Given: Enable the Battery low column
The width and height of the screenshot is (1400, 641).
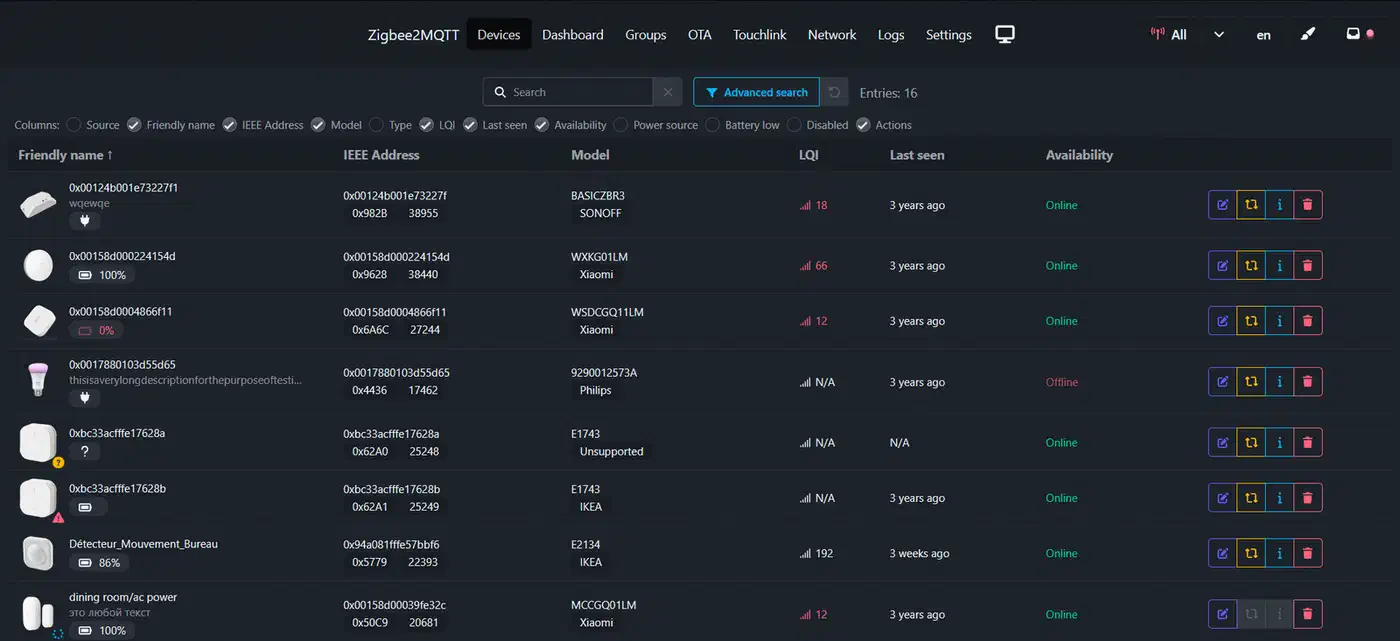Looking at the screenshot, I should pyautogui.click(x=713, y=125).
